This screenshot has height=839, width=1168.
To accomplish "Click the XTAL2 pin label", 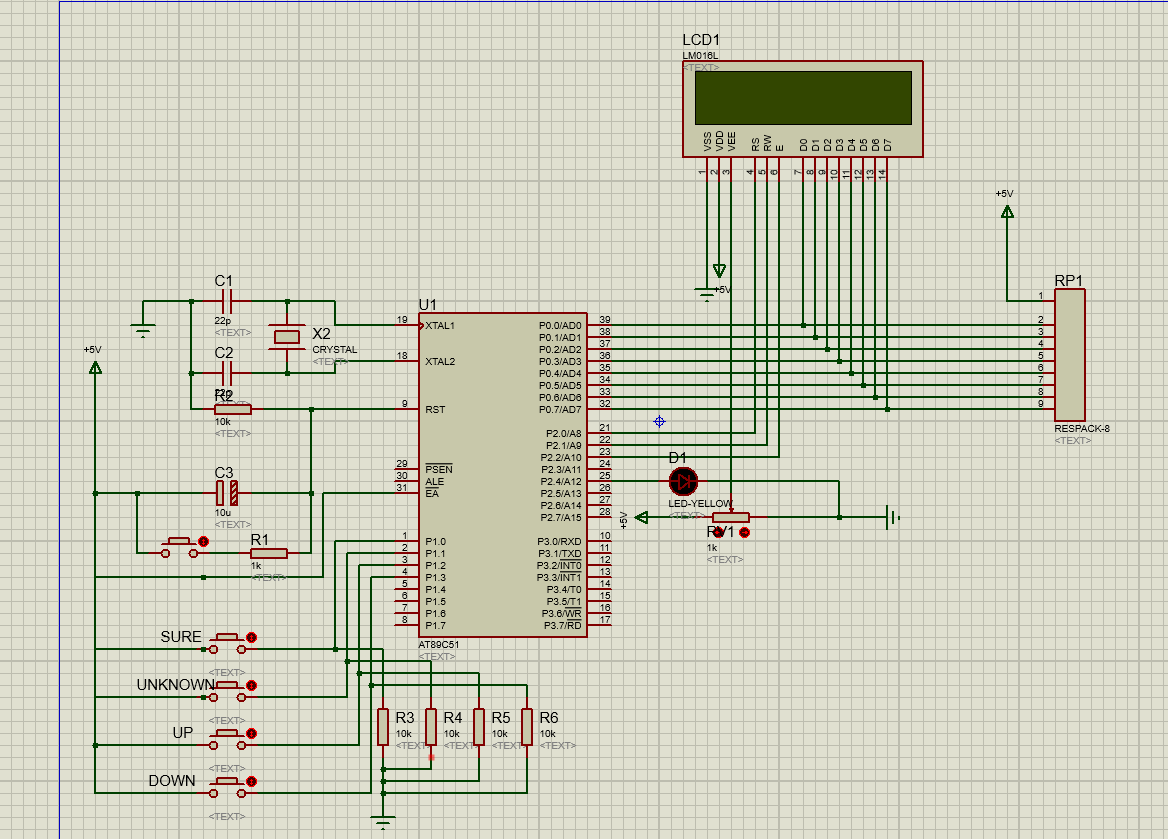I will point(439,361).
